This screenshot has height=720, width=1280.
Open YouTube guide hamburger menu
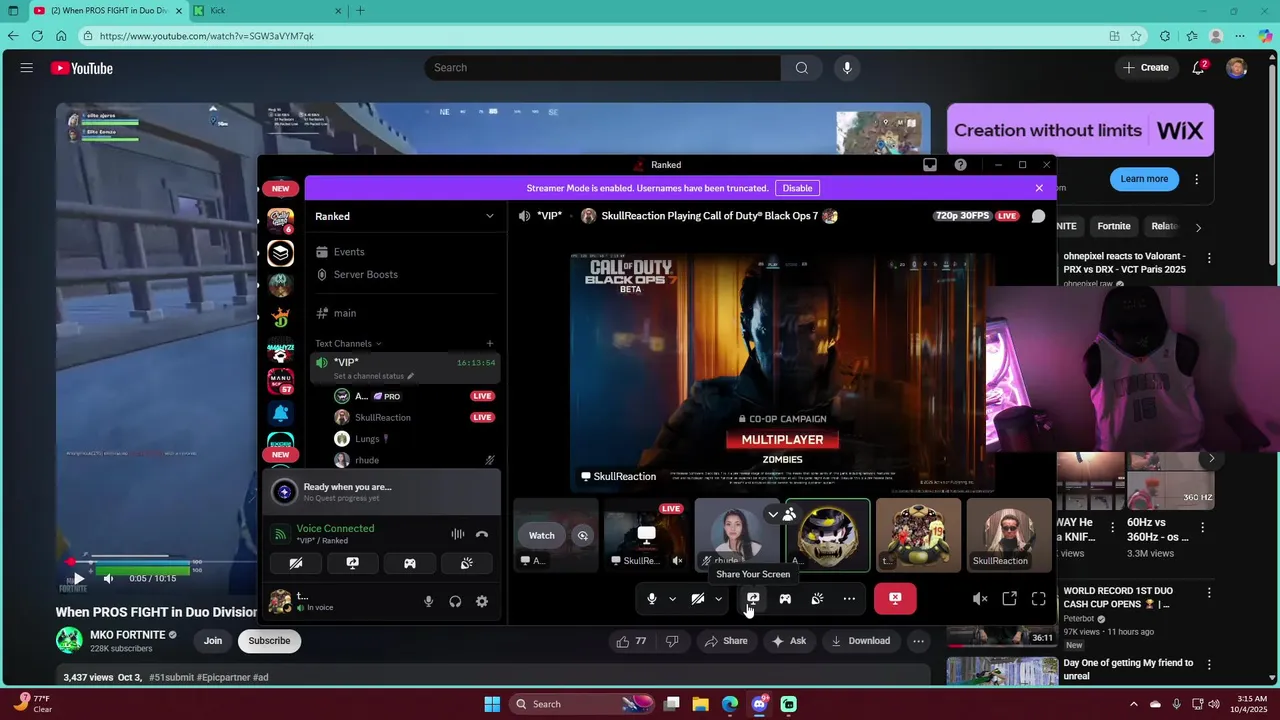27,68
